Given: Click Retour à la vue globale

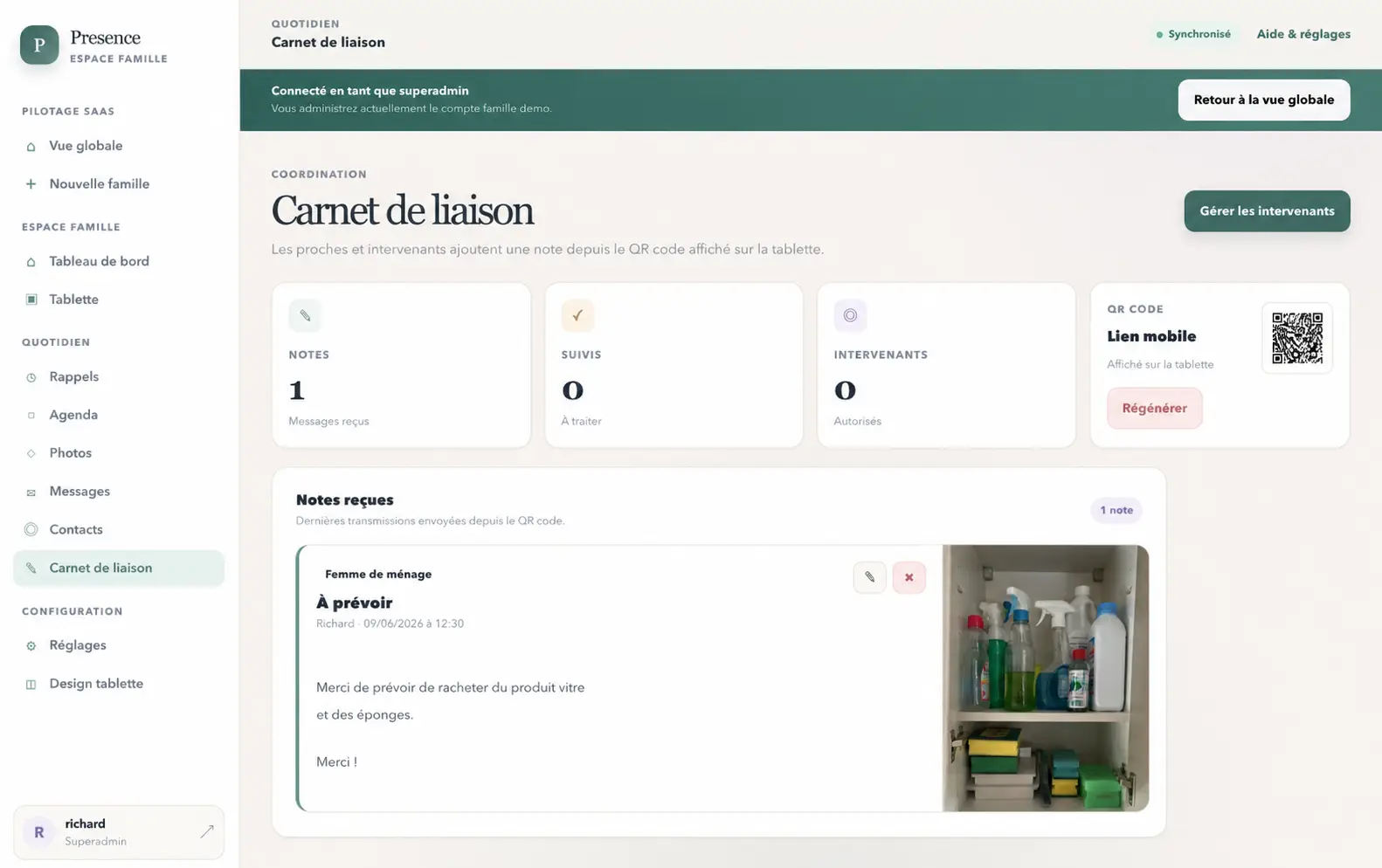Looking at the screenshot, I should click(x=1263, y=100).
